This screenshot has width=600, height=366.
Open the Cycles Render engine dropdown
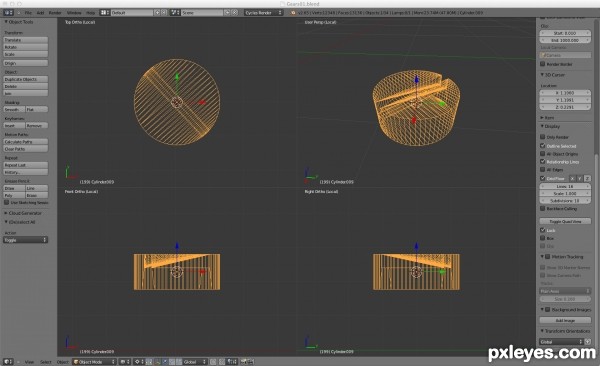pyautogui.click(x=263, y=13)
